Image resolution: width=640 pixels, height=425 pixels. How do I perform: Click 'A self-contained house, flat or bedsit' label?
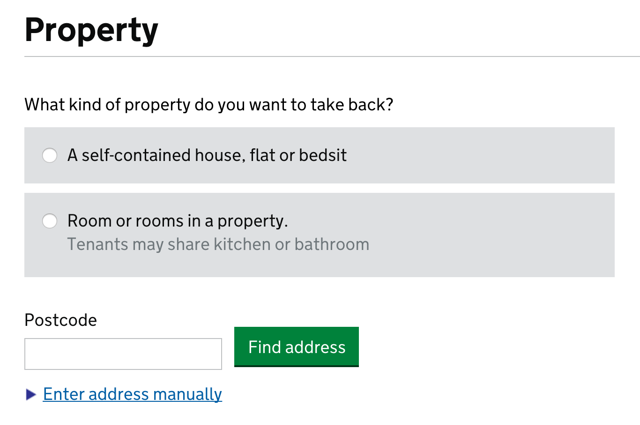(206, 155)
